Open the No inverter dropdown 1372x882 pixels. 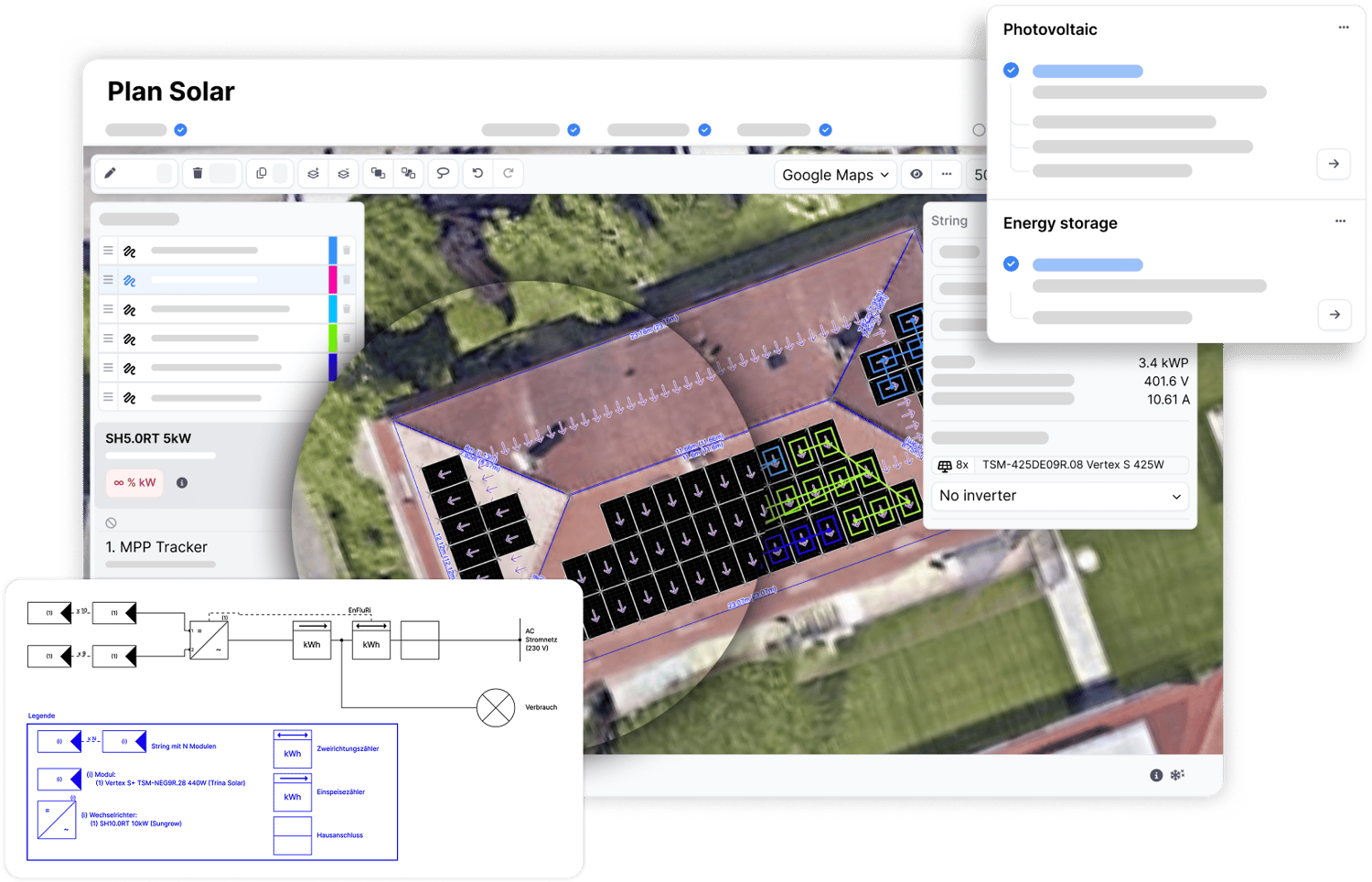tap(1060, 496)
